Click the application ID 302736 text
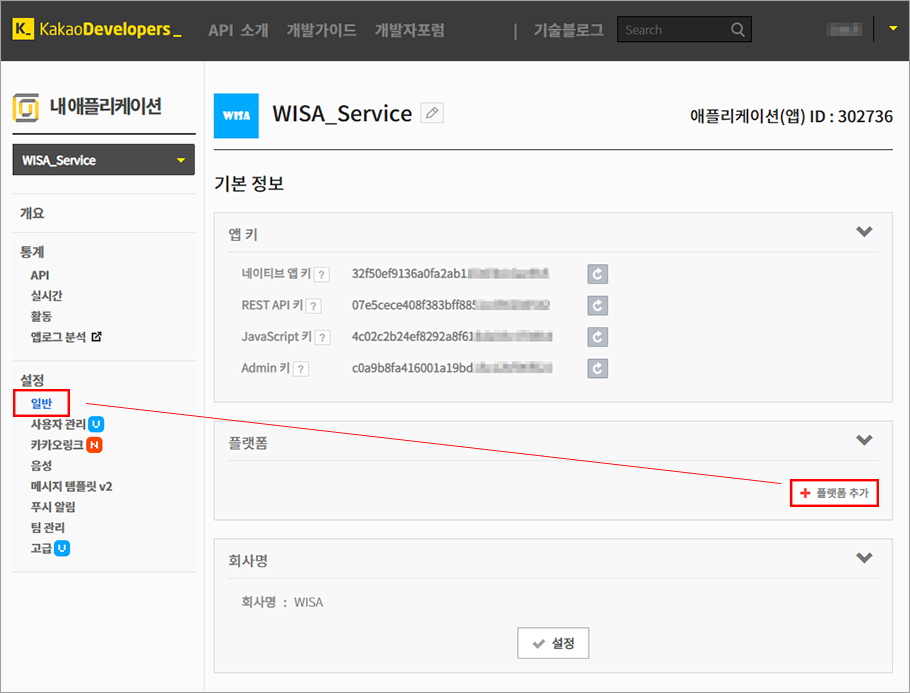The height and width of the screenshot is (693, 910). coord(791,116)
